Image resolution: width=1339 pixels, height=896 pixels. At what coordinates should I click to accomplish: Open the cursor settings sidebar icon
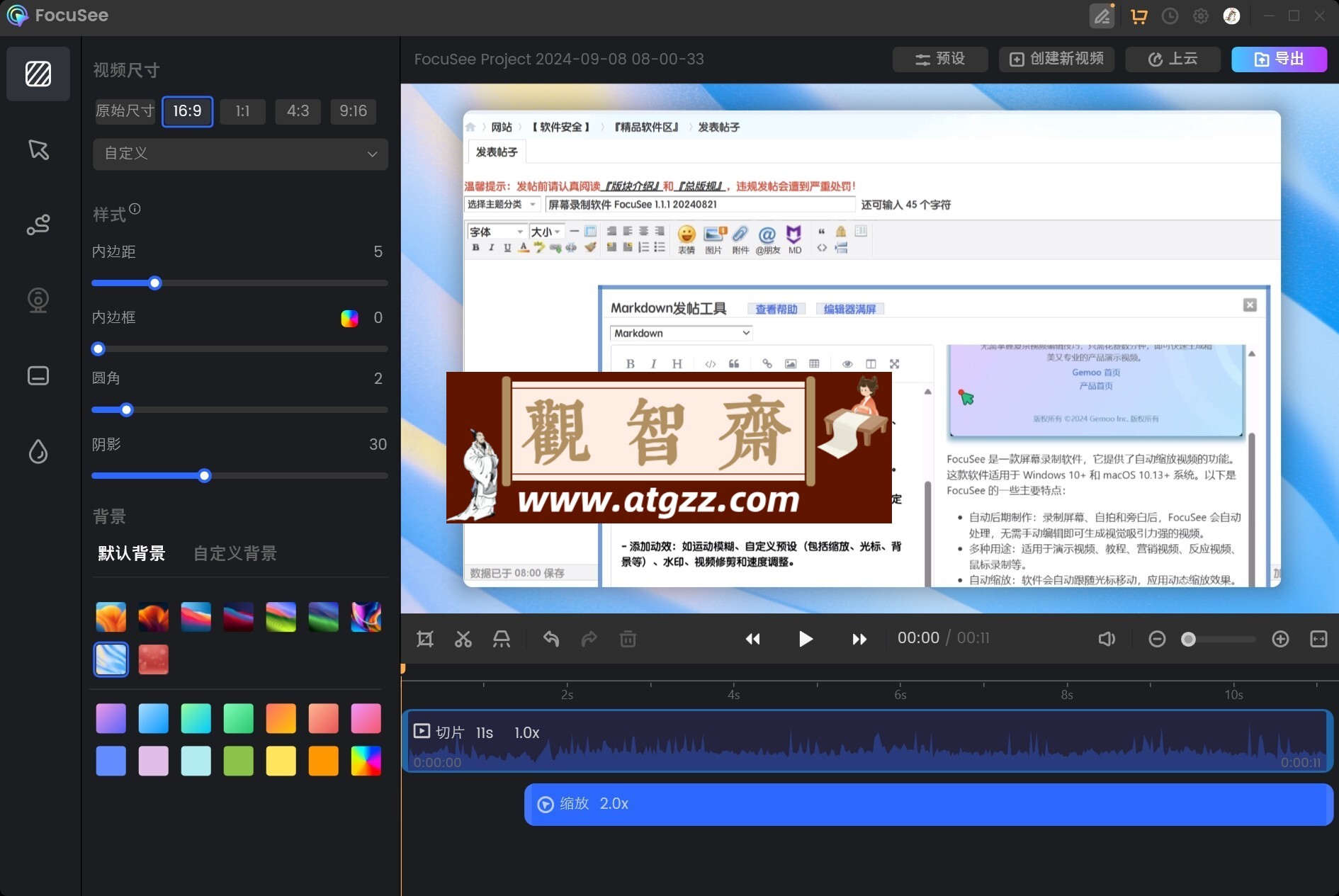tap(38, 149)
